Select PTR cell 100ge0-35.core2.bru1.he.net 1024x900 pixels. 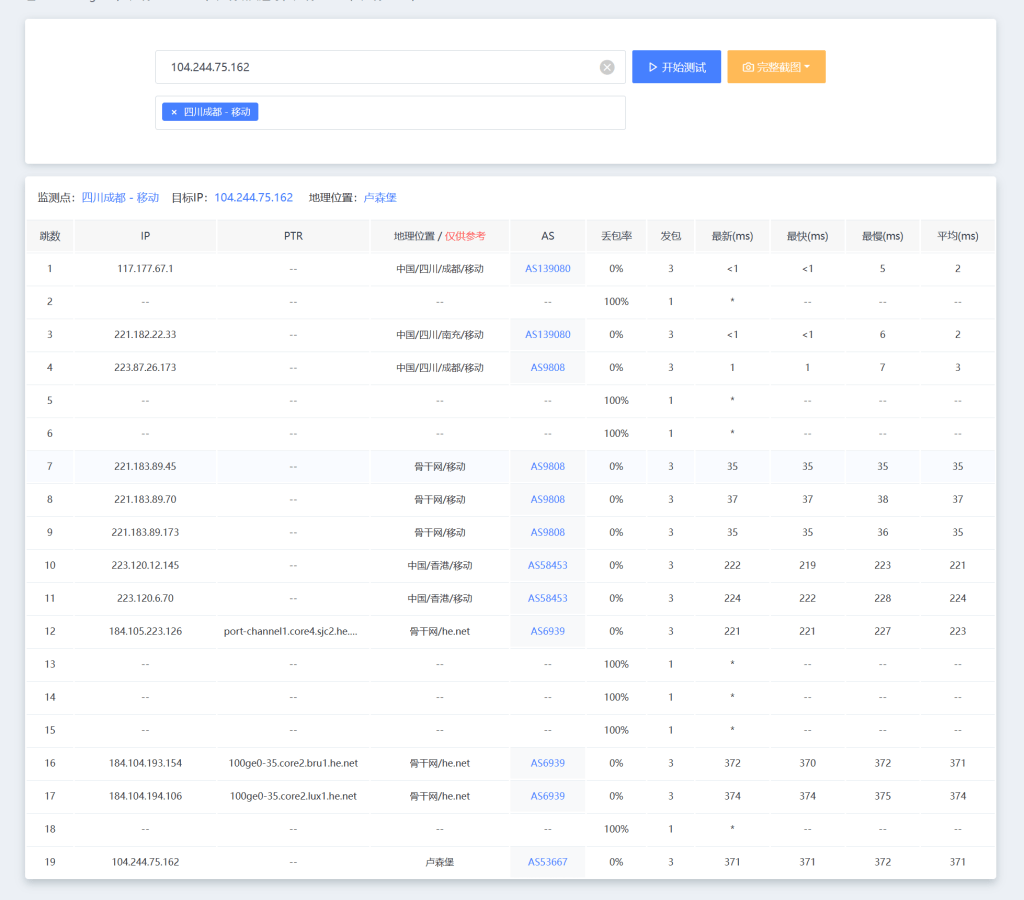(x=293, y=763)
